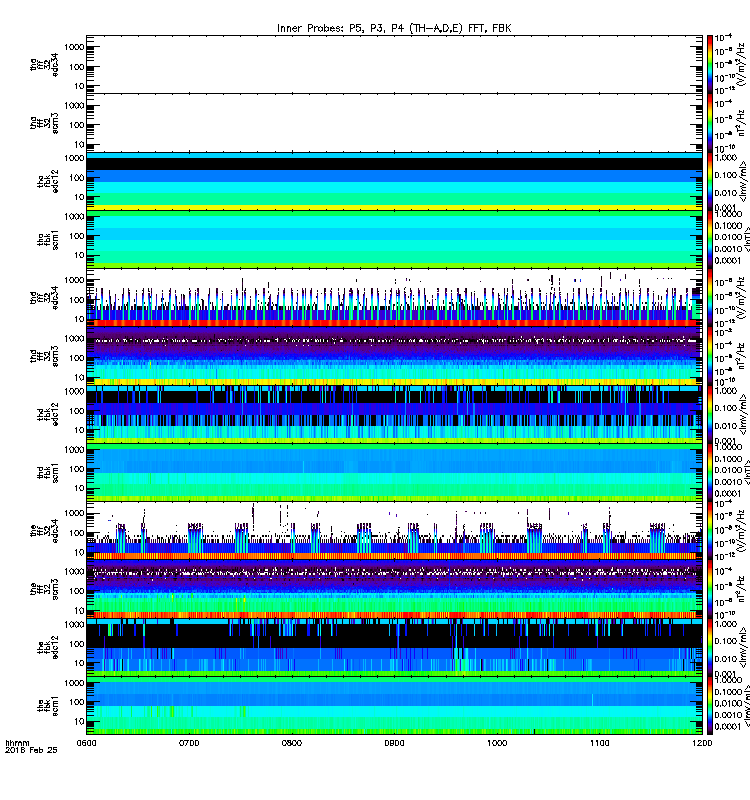Click the 'nT²/Hz' unit label of tha scm3
The image size is (750, 800).
point(742,125)
